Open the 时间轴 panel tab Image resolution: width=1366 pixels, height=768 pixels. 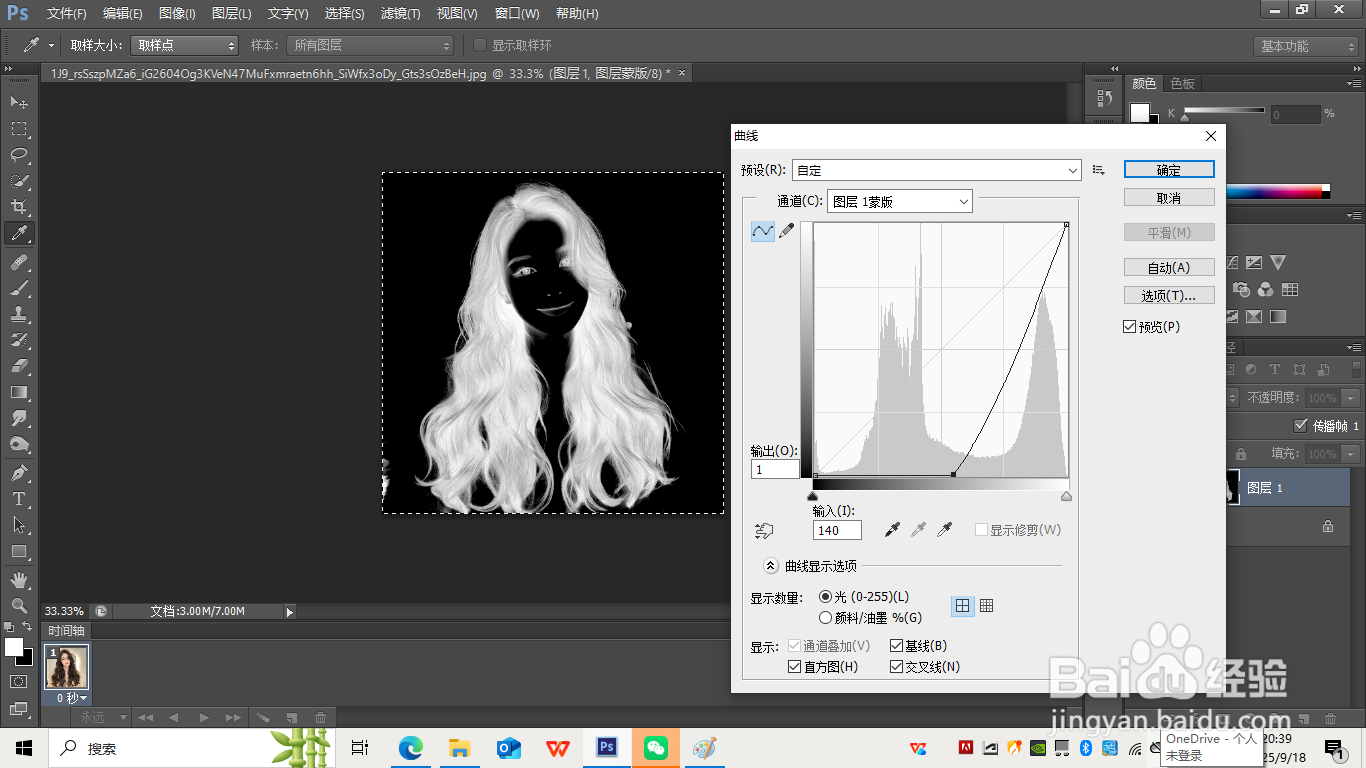(x=66, y=630)
